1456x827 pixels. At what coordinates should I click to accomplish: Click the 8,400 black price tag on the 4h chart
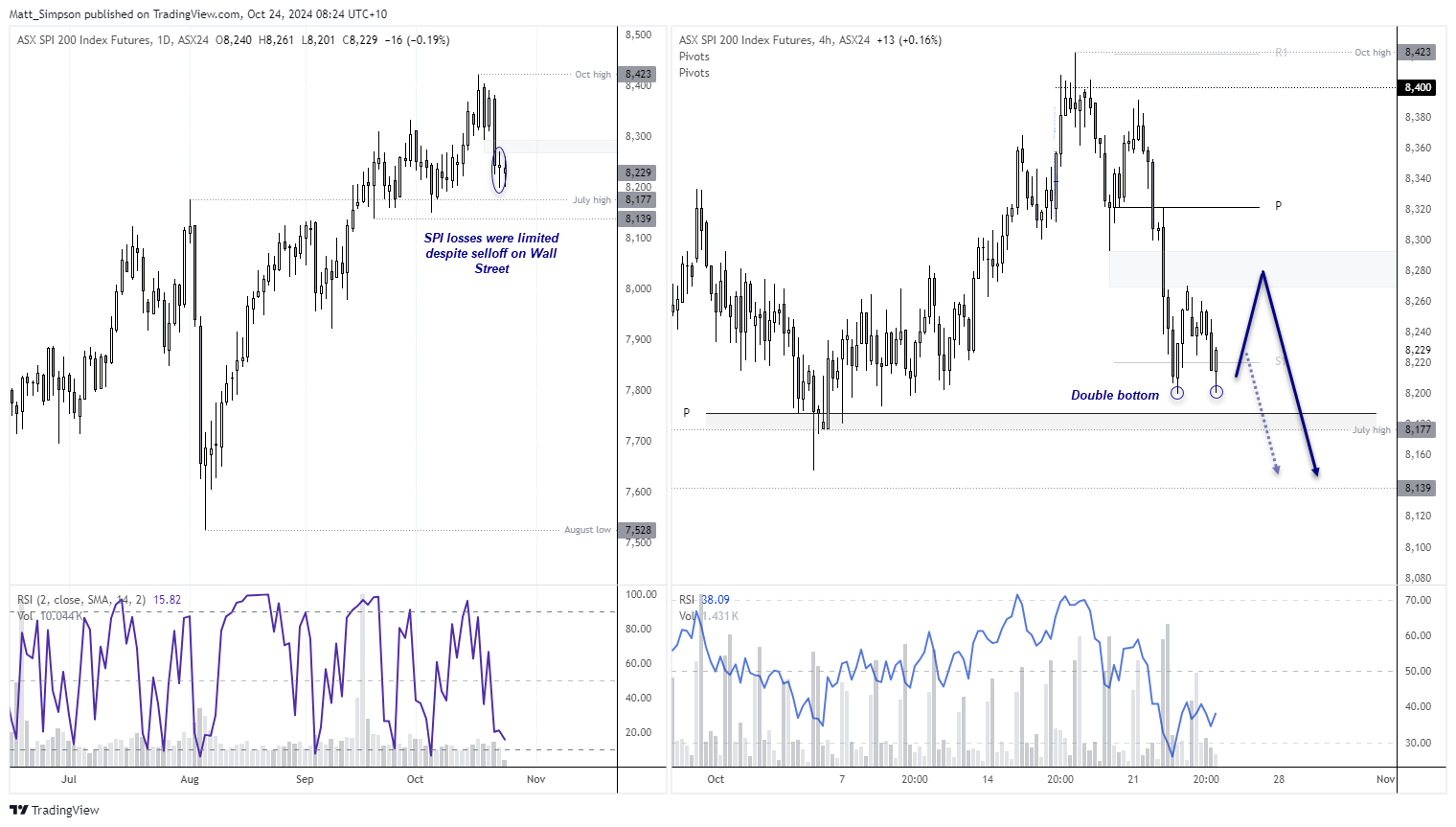(1418, 87)
